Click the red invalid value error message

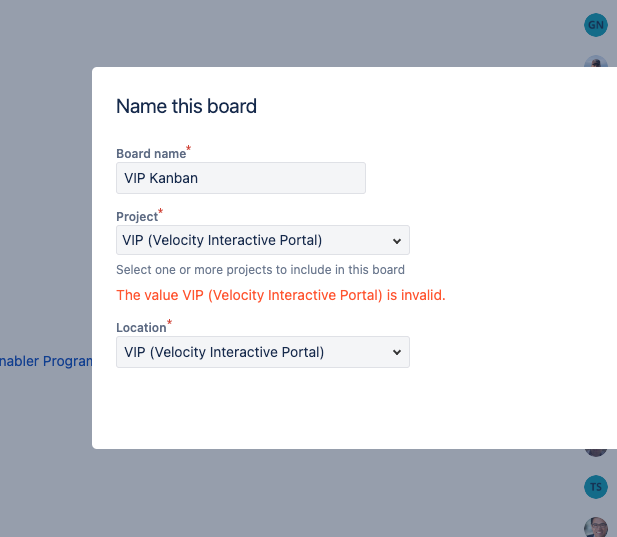[281, 295]
